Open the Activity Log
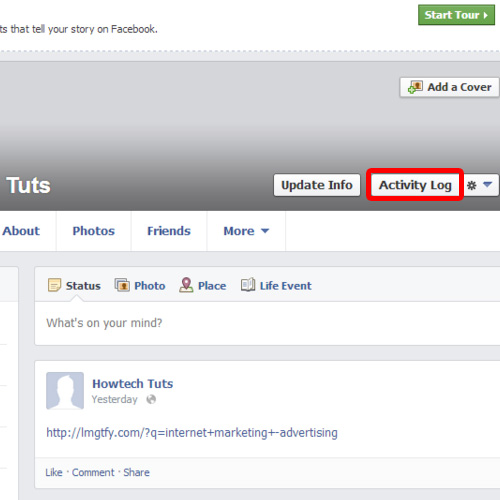Screen dimensions: 500x500 pyautogui.click(x=415, y=185)
